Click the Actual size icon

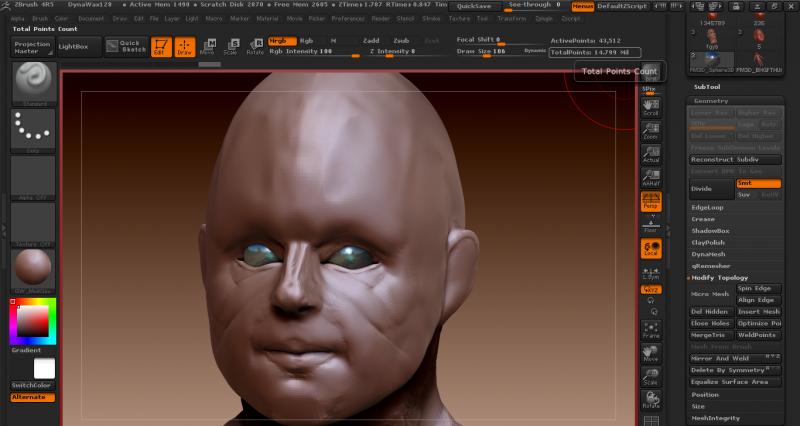[x=651, y=155]
